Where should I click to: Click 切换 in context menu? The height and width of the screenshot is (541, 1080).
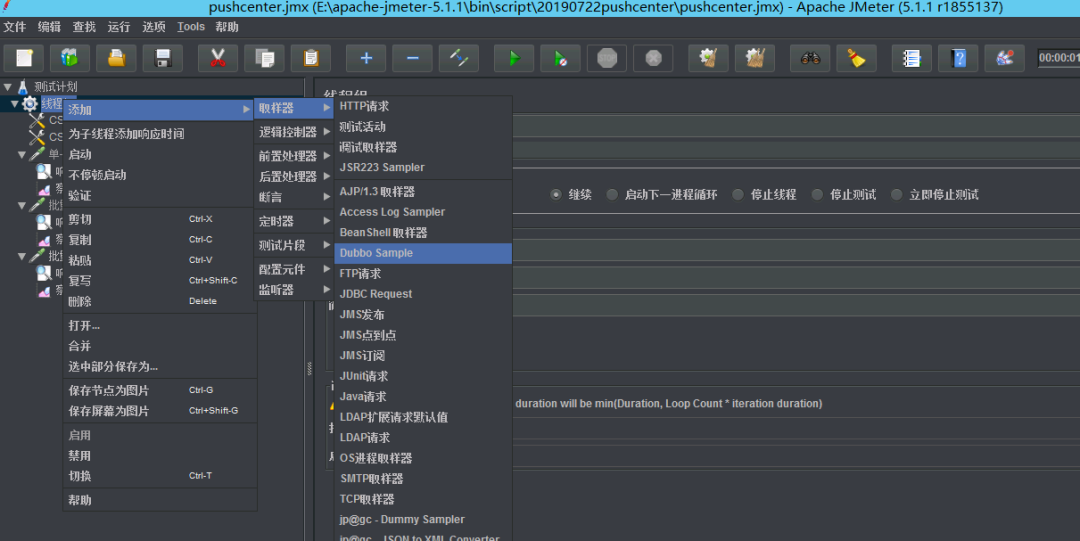[160, 476]
